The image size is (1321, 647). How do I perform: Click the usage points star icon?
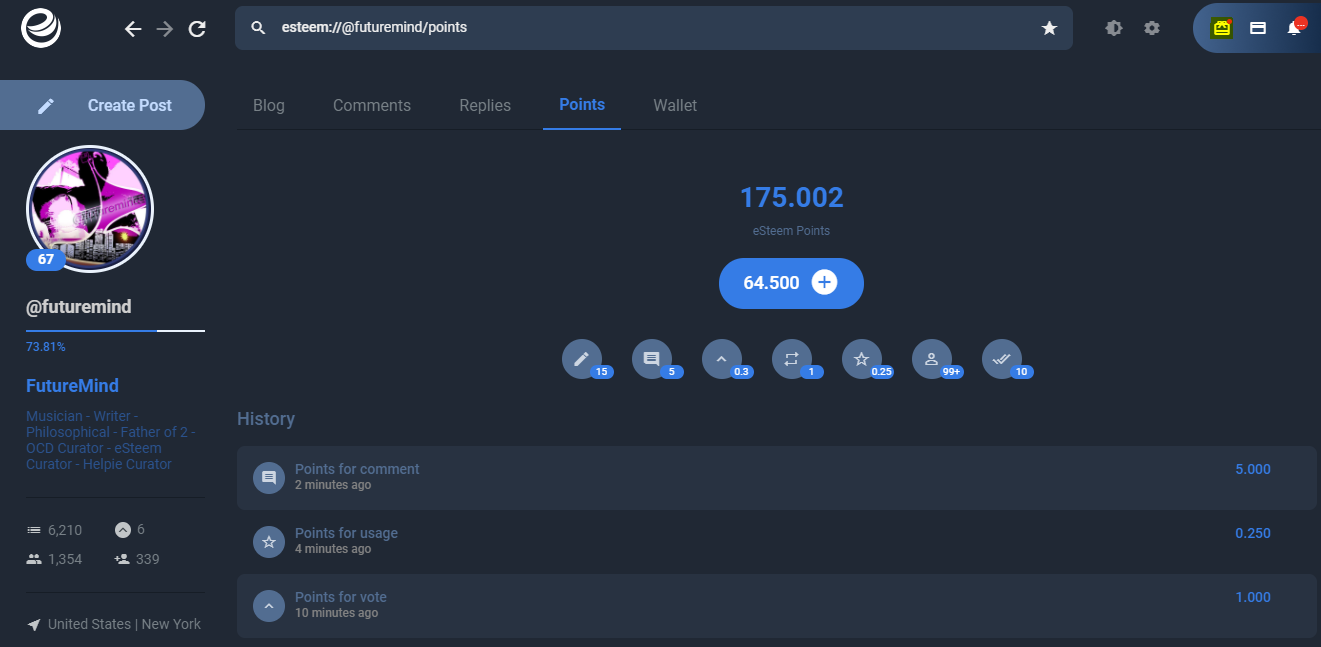tap(862, 359)
